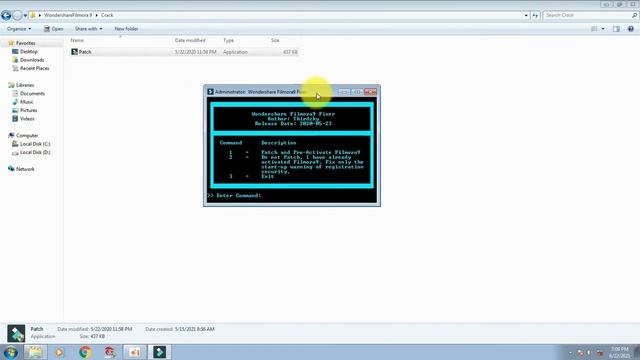
Task: Open the red swirl taskbar app
Action: point(109,352)
